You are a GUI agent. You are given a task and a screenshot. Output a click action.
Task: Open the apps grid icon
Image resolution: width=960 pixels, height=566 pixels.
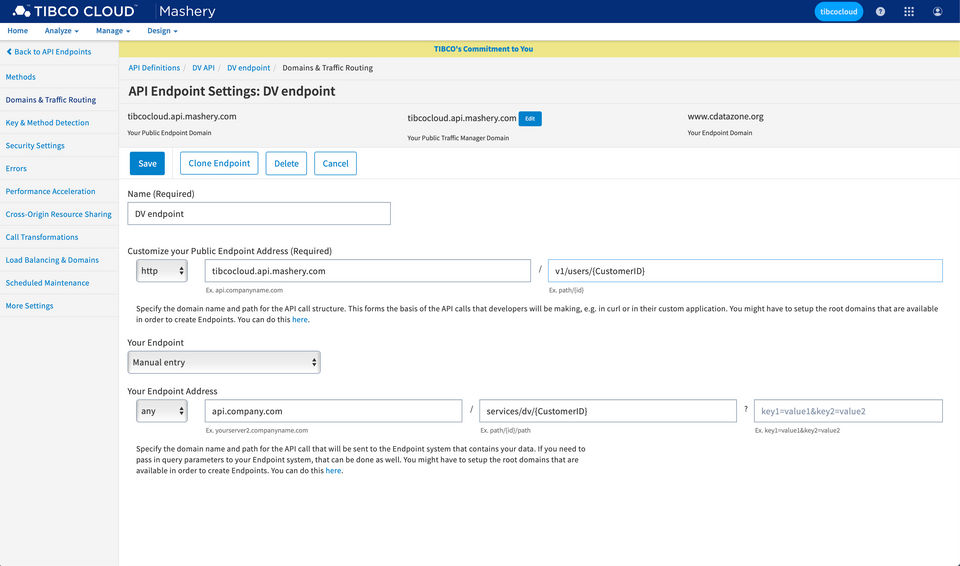point(909,12)
